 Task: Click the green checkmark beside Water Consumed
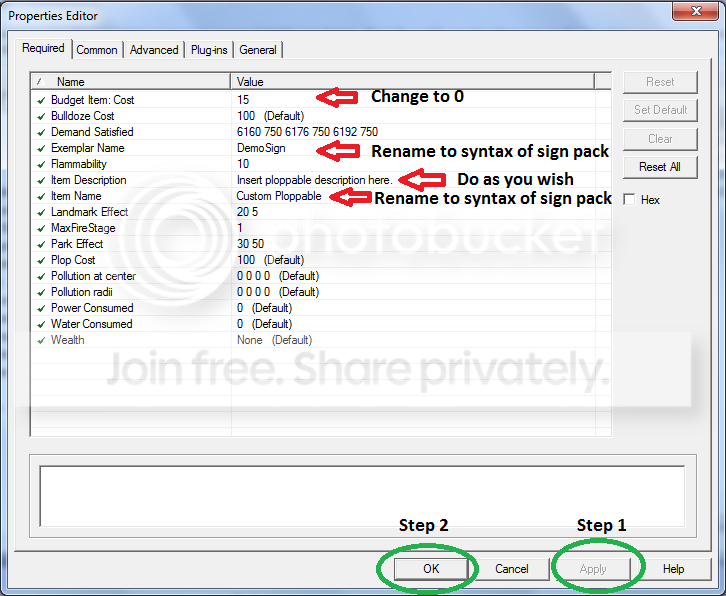point(41,325)
